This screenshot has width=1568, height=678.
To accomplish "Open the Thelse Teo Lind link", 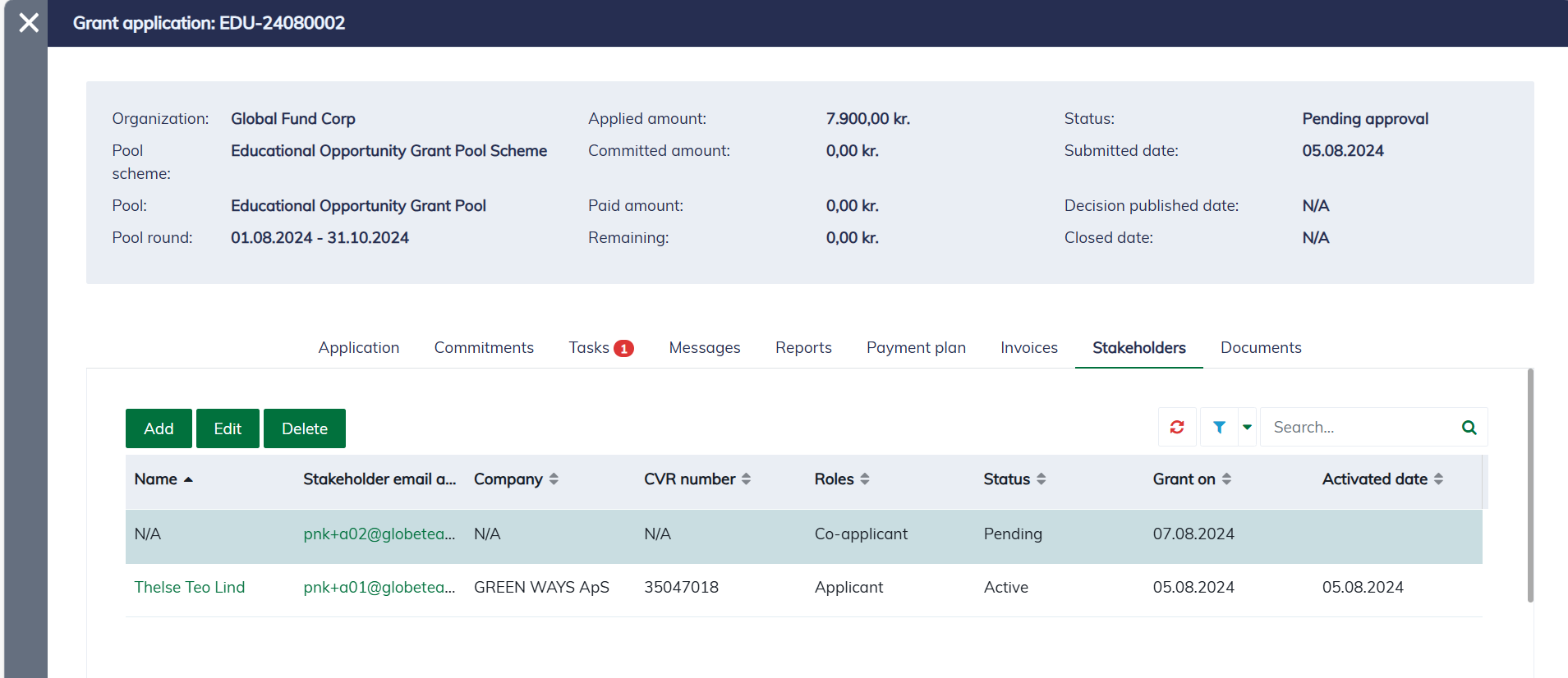I will pyautogui.click(x=190, y=588).
